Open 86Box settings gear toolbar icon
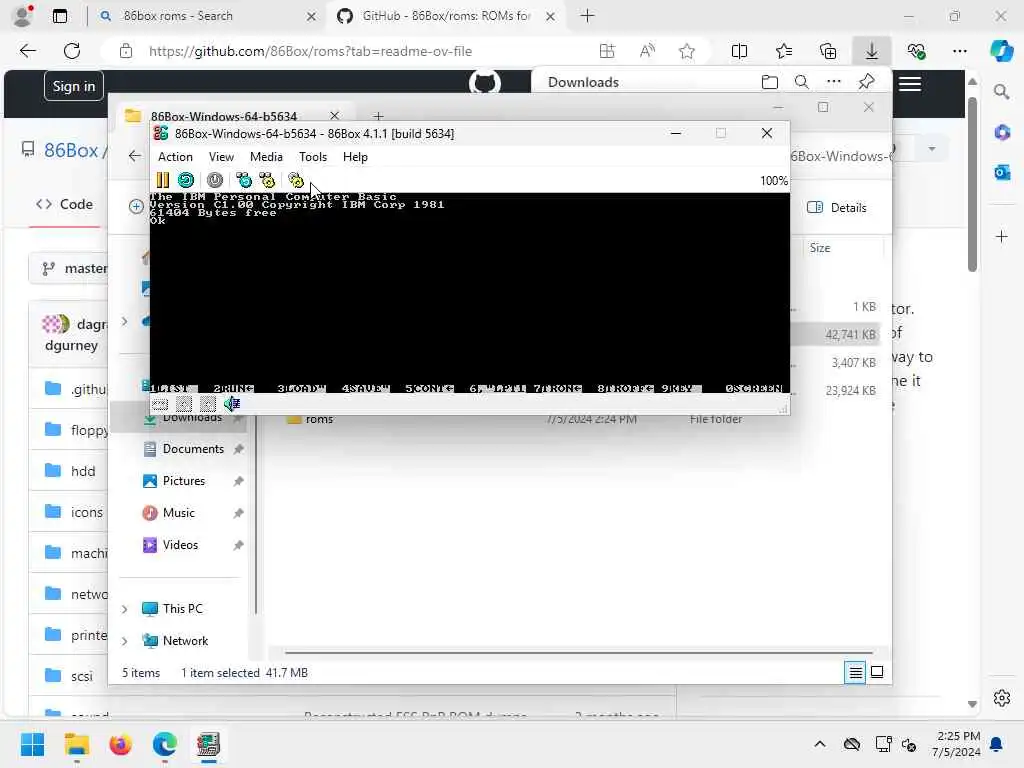 tap(296, 180)
